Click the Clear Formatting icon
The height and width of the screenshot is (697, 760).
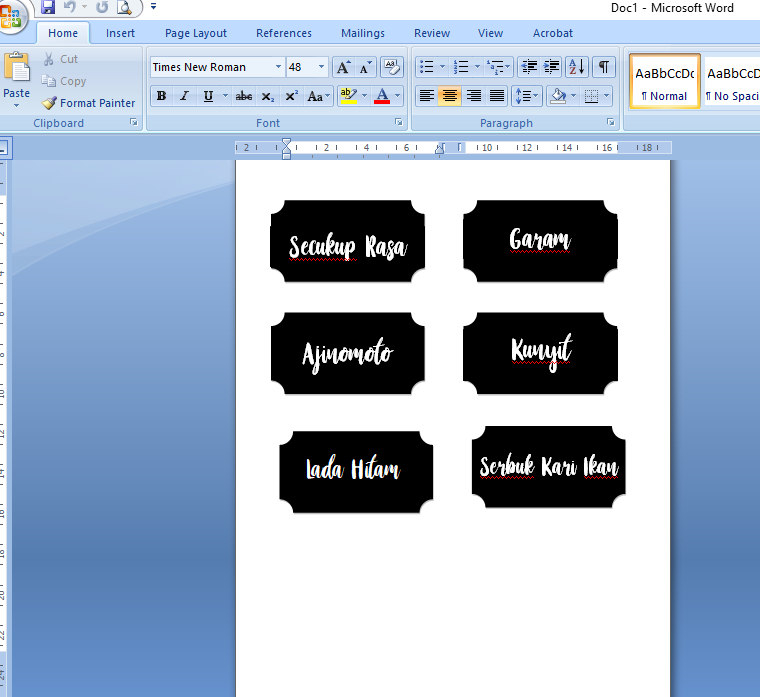click(x=392, y=67)
